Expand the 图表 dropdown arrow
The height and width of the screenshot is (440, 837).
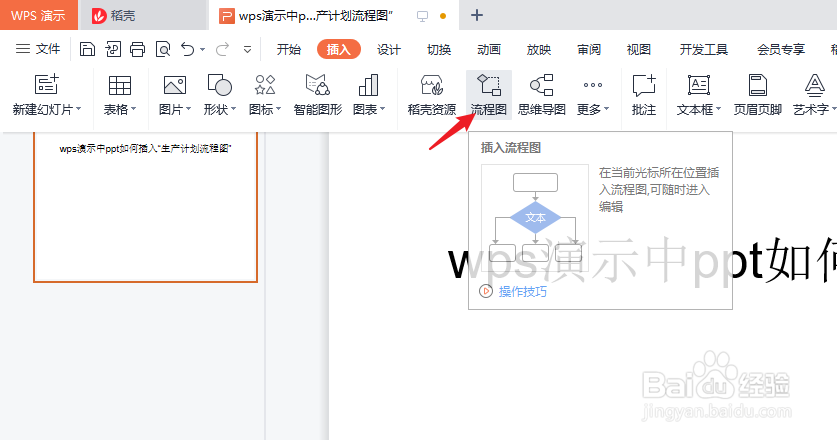[x=383, y=109]
